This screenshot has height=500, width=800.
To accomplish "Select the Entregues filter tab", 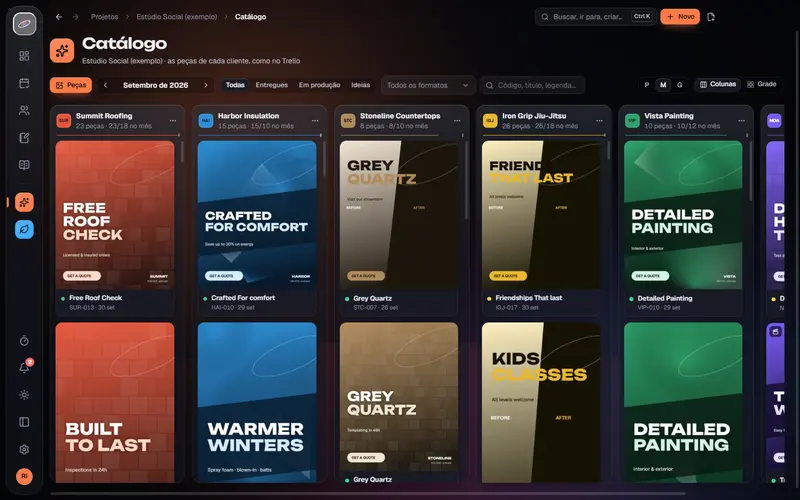I will click(271, 85).
